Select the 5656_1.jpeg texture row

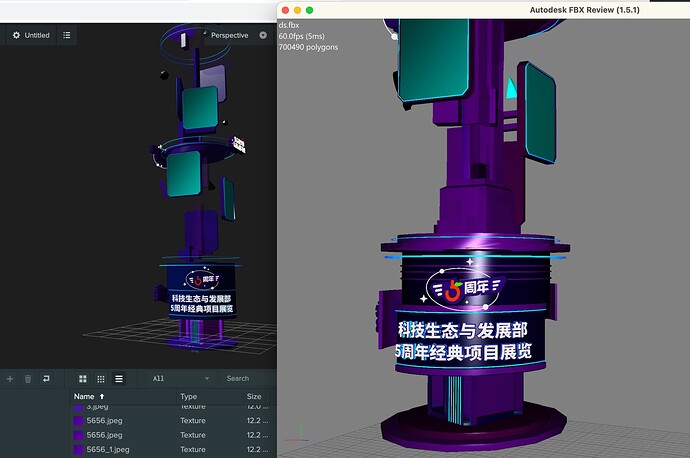tap(173, 449)
